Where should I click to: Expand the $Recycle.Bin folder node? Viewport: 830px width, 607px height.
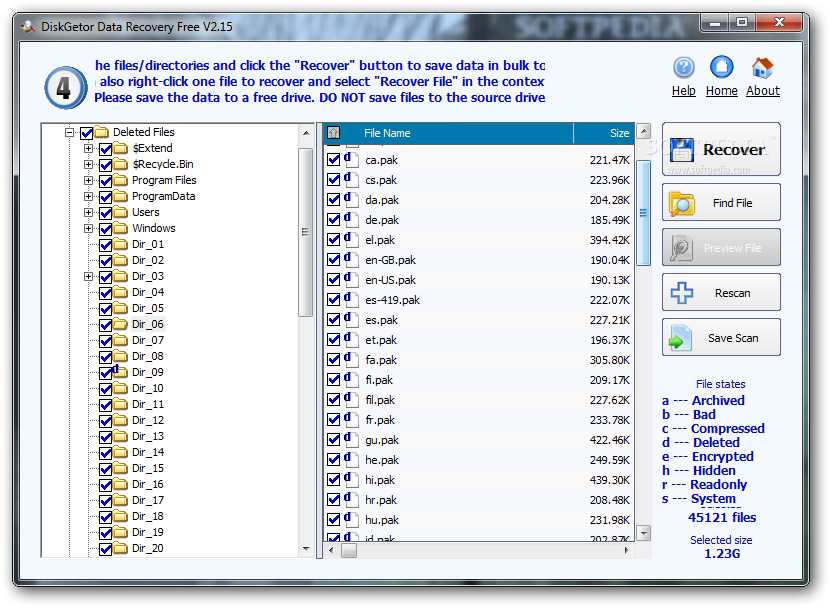pos(88,164)
